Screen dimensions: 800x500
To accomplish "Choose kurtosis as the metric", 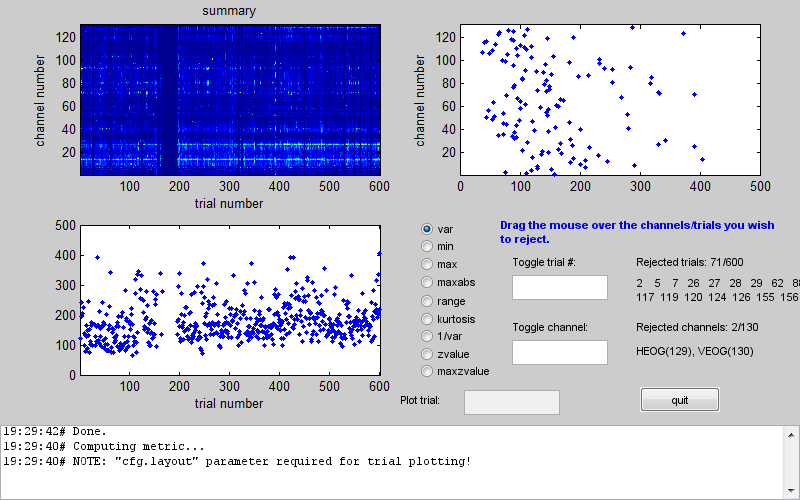I will pyautogui.click(x=429, y=318).
